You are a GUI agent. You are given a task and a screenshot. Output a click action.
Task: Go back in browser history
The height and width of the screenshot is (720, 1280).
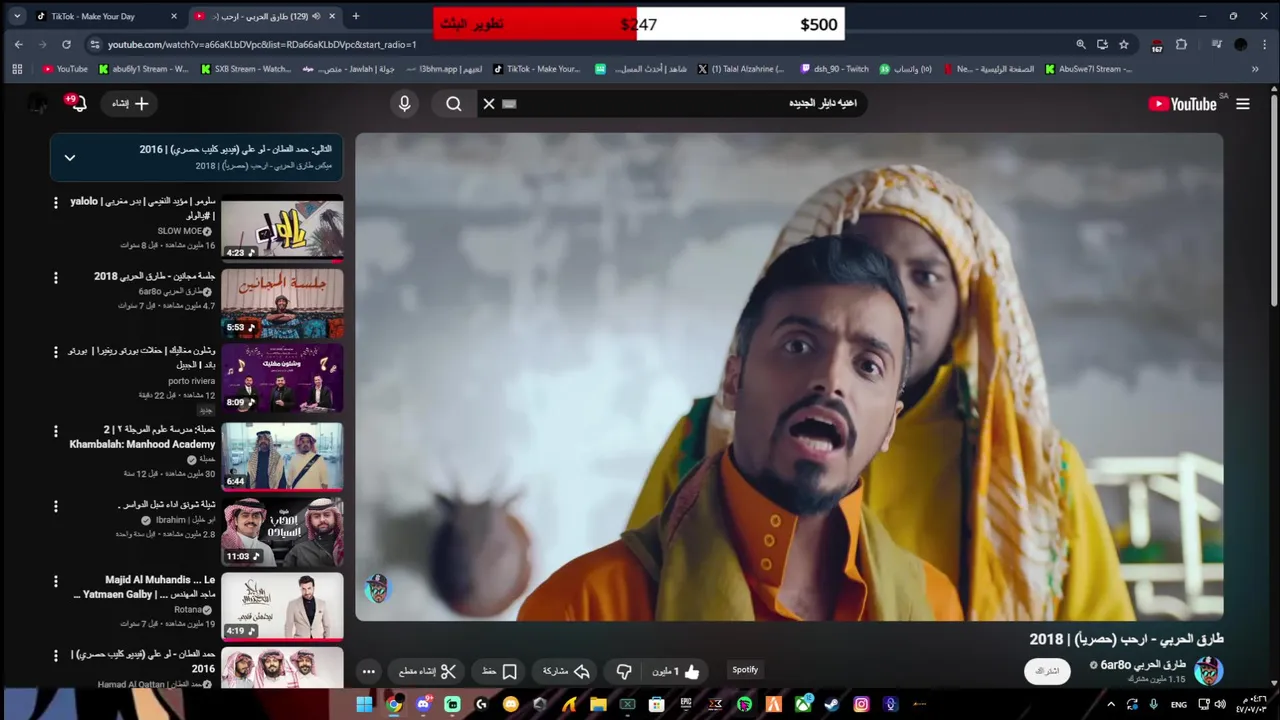click(x=18, y=44)
